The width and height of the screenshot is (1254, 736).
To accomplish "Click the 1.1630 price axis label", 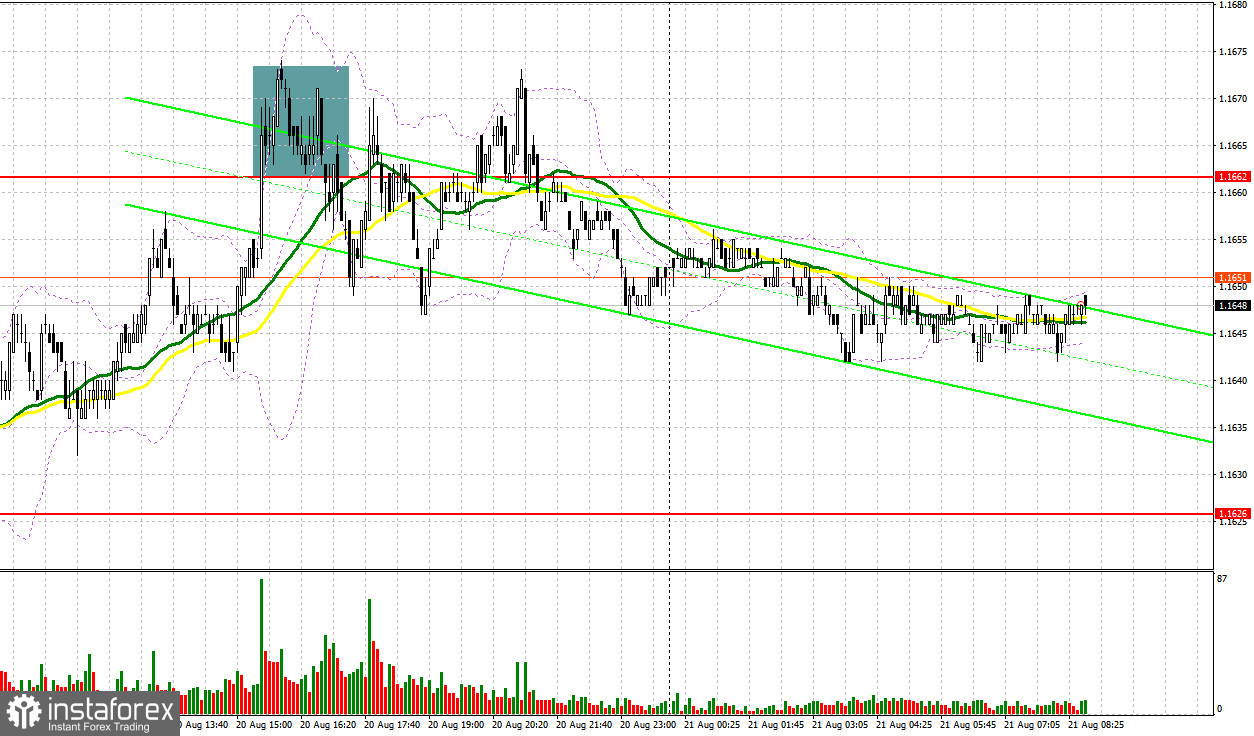I will [x=1231, y=475].
